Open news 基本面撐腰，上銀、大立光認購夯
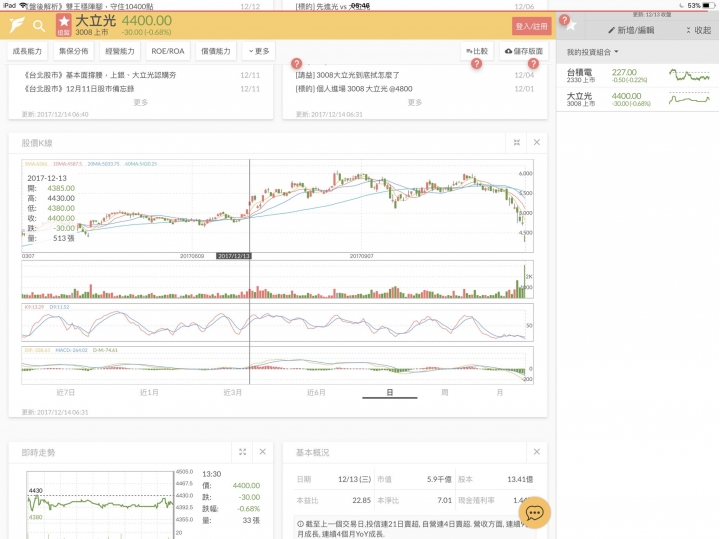Image resolution: width=720 pixels, height=539 pixels. coord(100,75)
